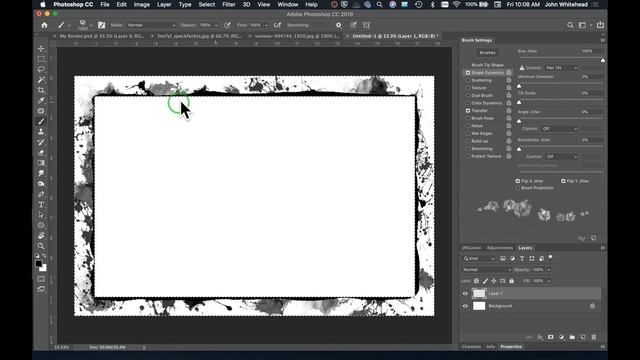The width and height of the screenshot is (640, 360).
Task: Select the Crop tool
Action: [41, 90]
